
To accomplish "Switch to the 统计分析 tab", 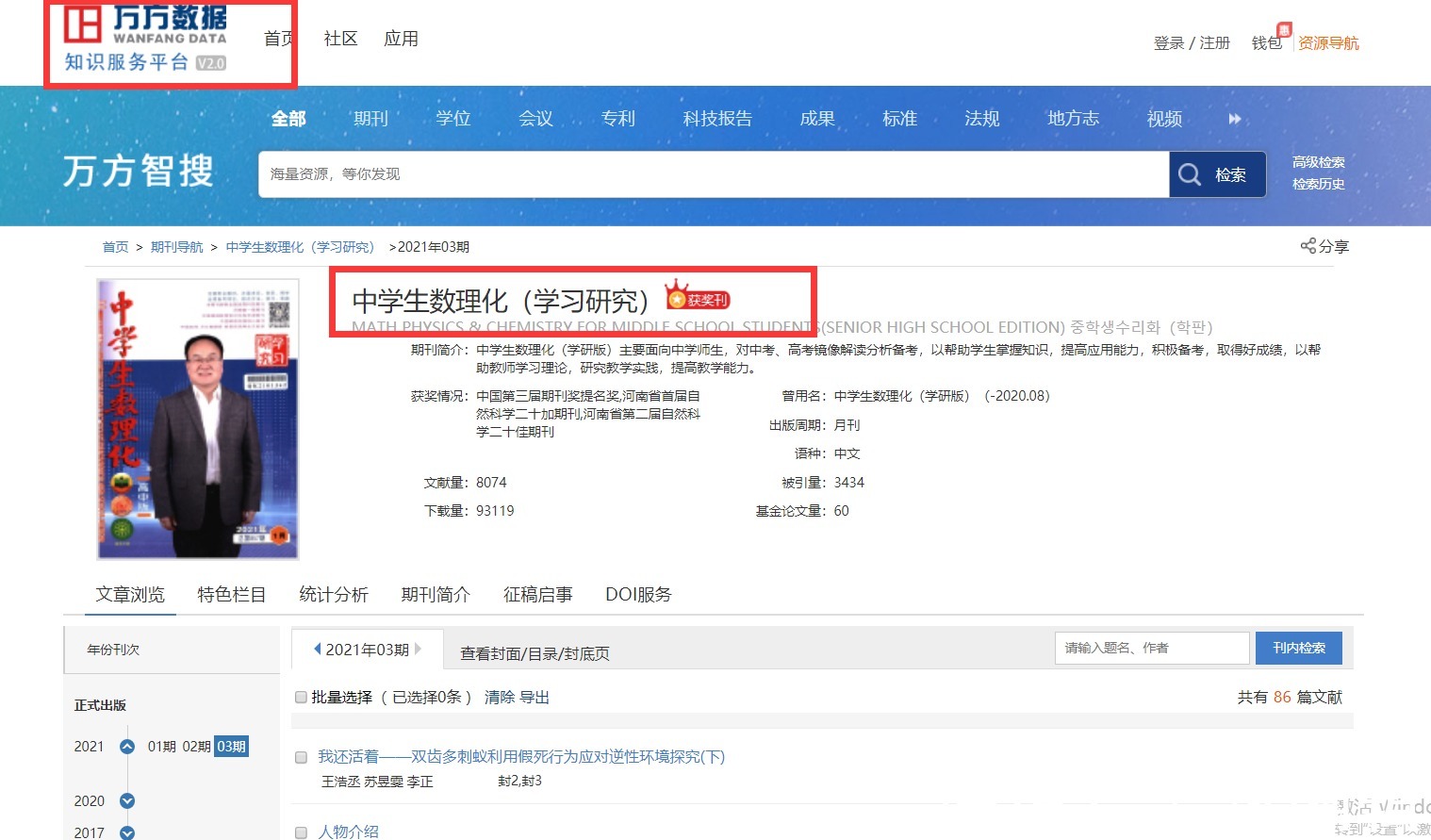I will tap(333, 595).
